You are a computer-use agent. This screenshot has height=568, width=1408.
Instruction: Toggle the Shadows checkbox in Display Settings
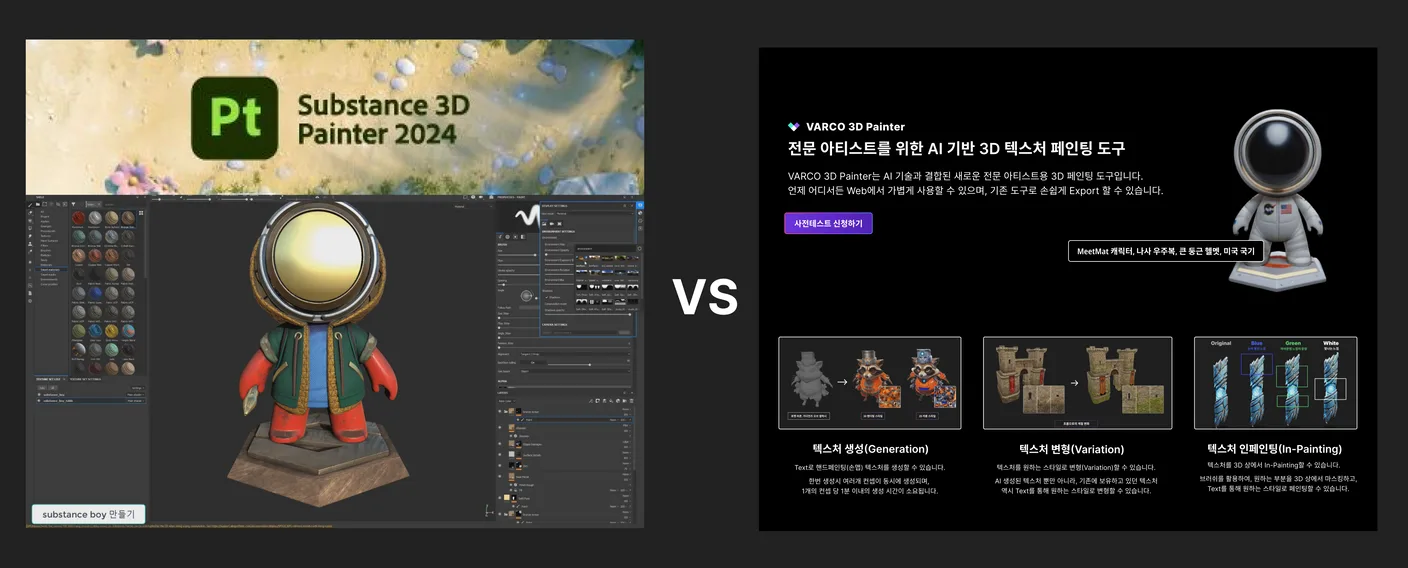pos(547,297)
